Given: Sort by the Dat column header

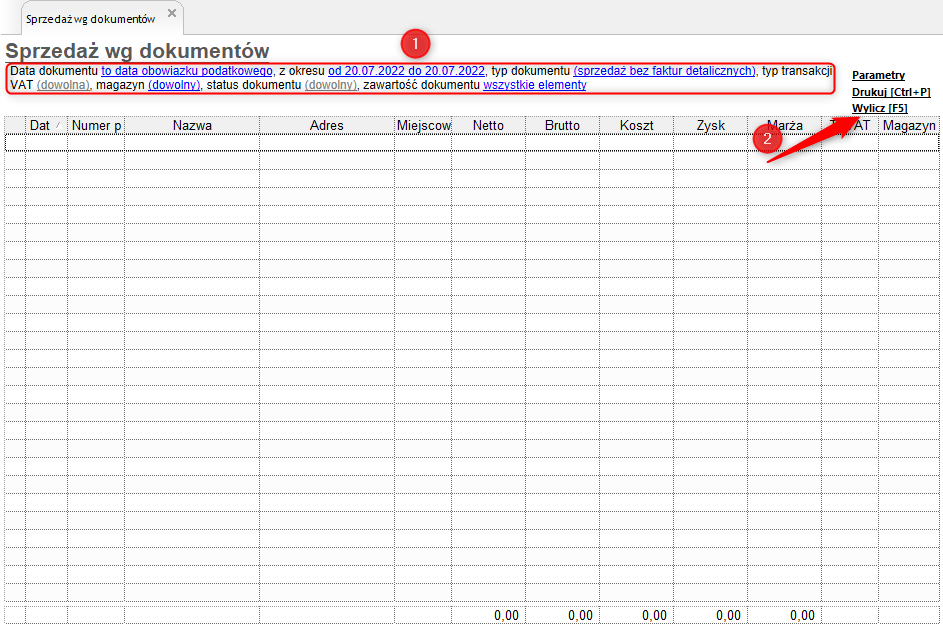Looking at the screenshot, I should click(x=46, y=125).
